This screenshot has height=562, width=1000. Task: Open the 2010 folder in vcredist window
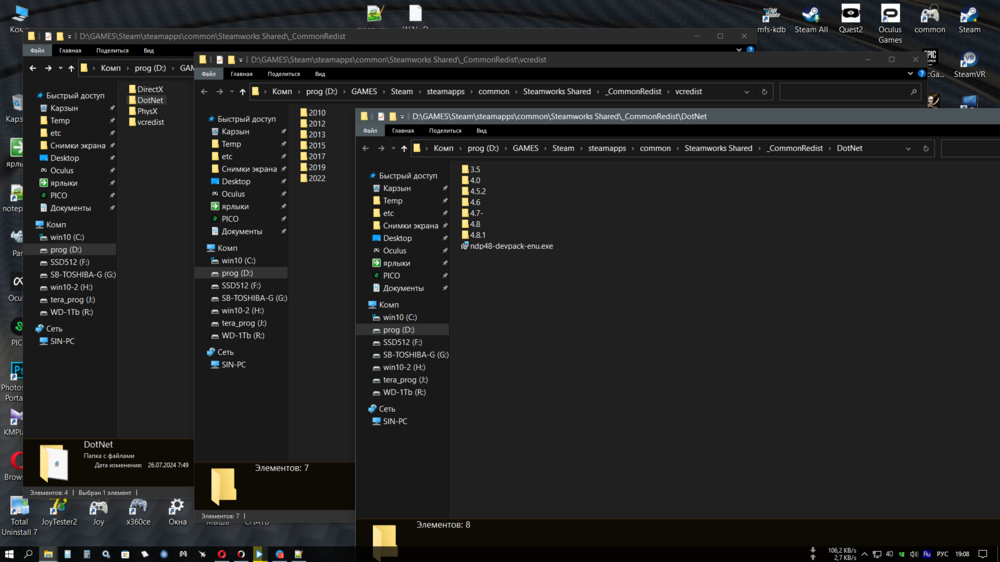click(x=312, y=113)
